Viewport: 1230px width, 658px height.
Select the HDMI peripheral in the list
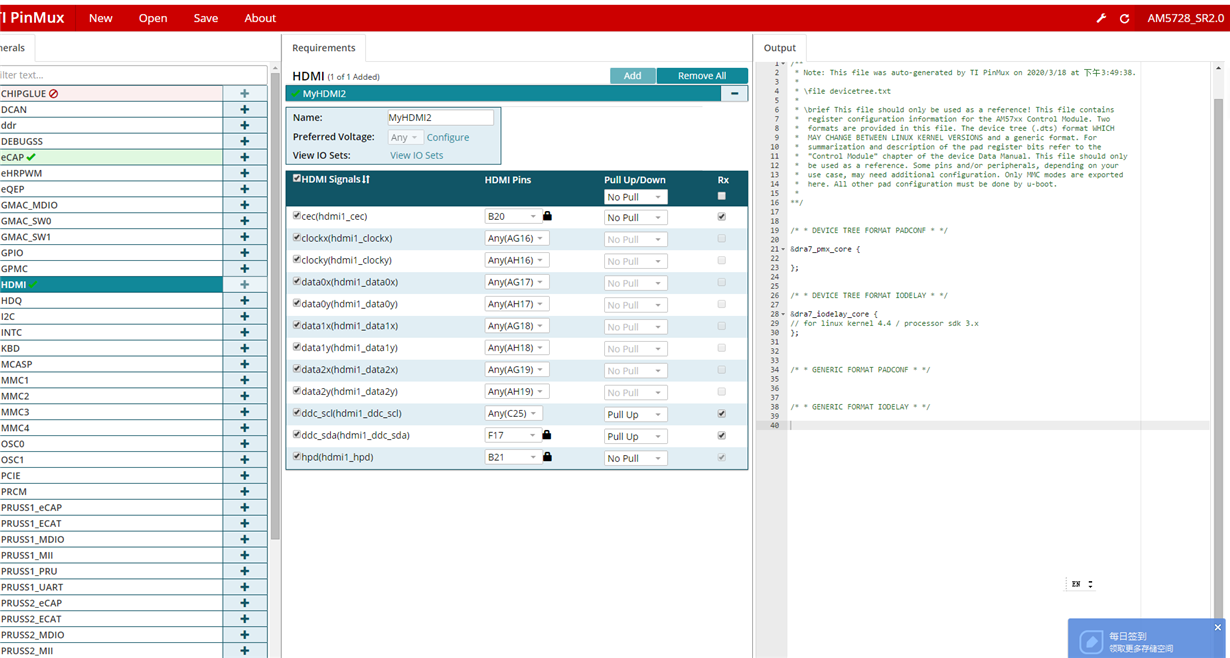pos(110,285)
